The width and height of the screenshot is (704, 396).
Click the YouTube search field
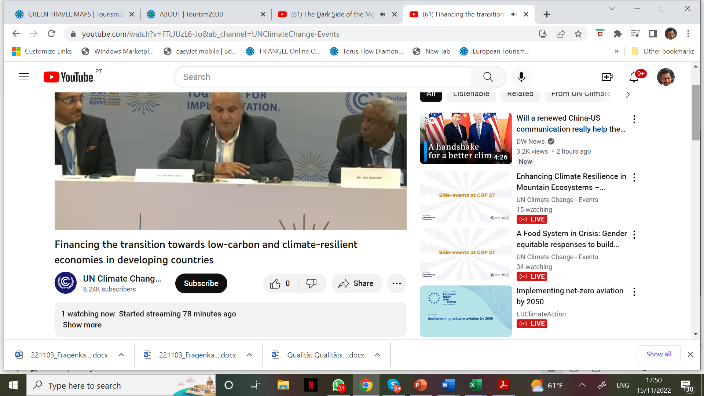(x=322, y=77)
